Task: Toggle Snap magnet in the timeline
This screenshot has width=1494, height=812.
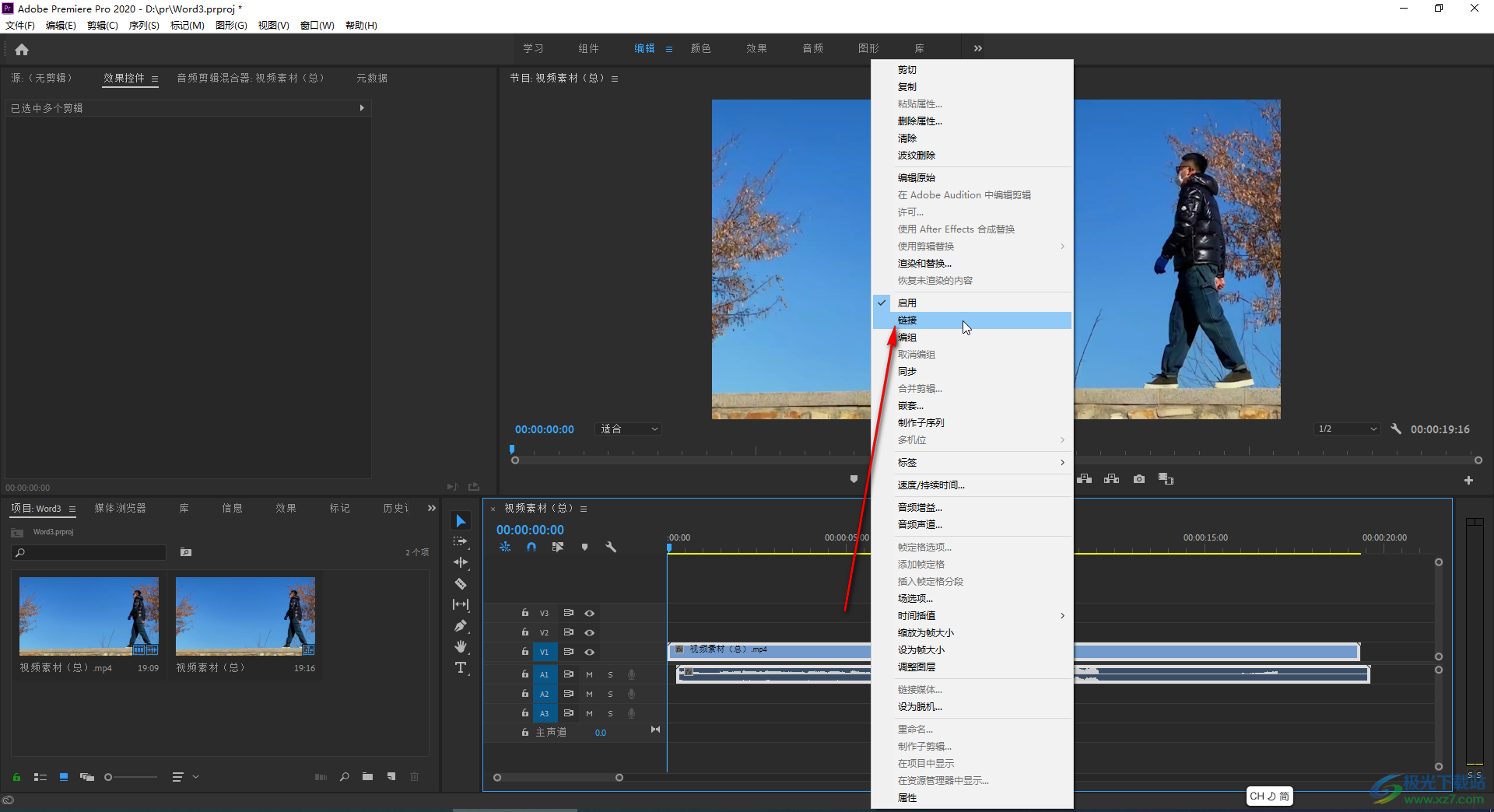Action: pos(531,547)
